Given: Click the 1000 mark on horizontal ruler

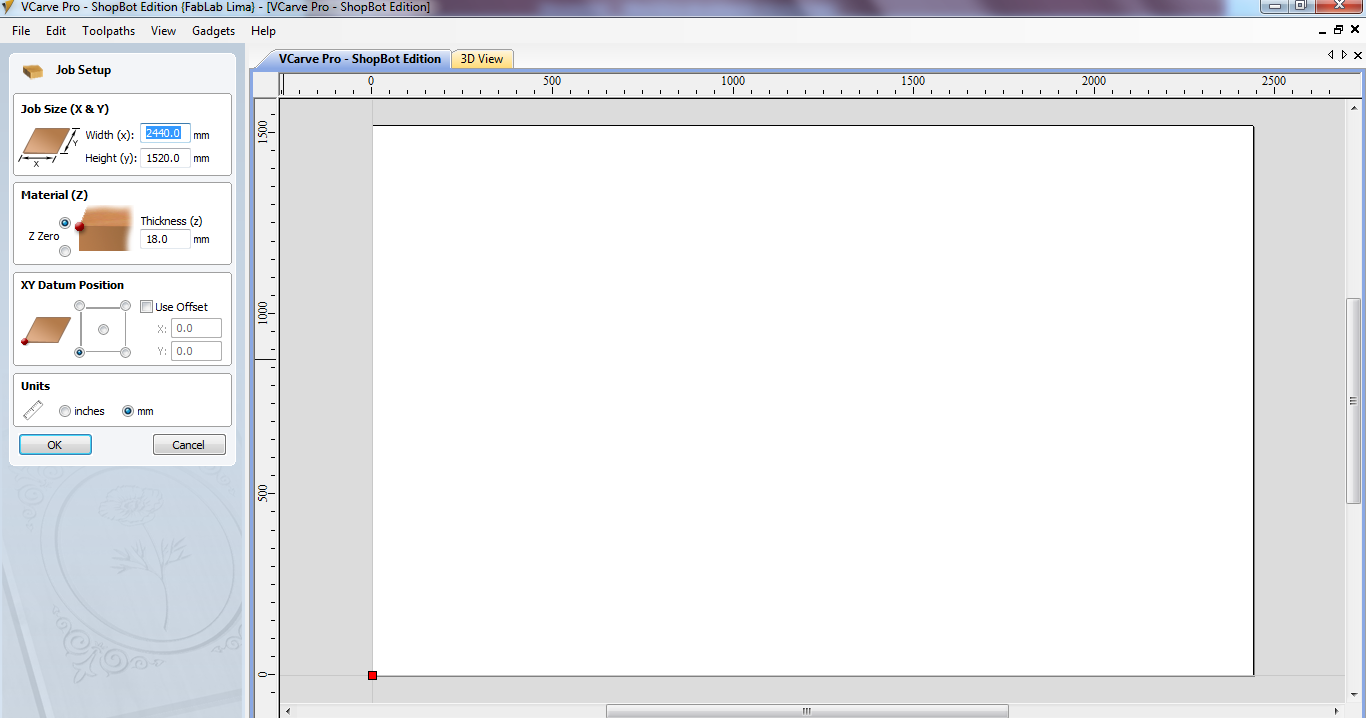Looking at the screenshot, I should pos(733,81).
